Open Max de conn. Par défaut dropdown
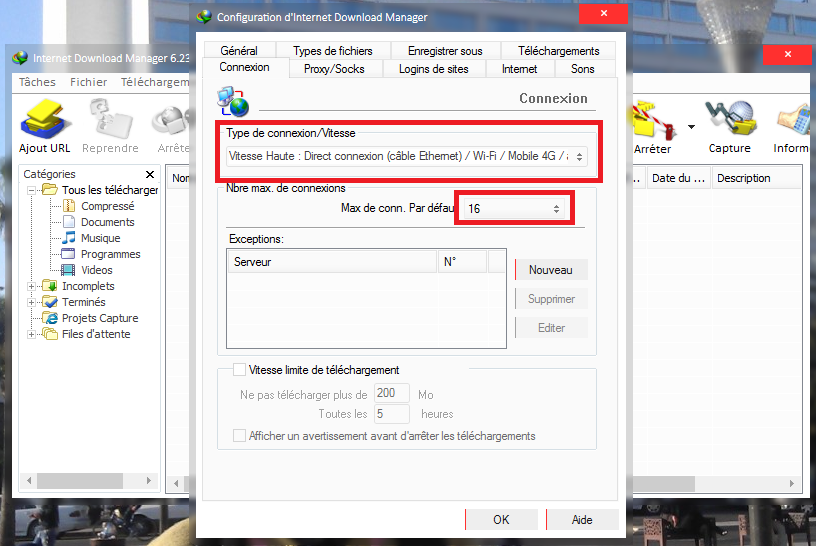Viewport: 816px width, 546px height. tap(513, 209)
